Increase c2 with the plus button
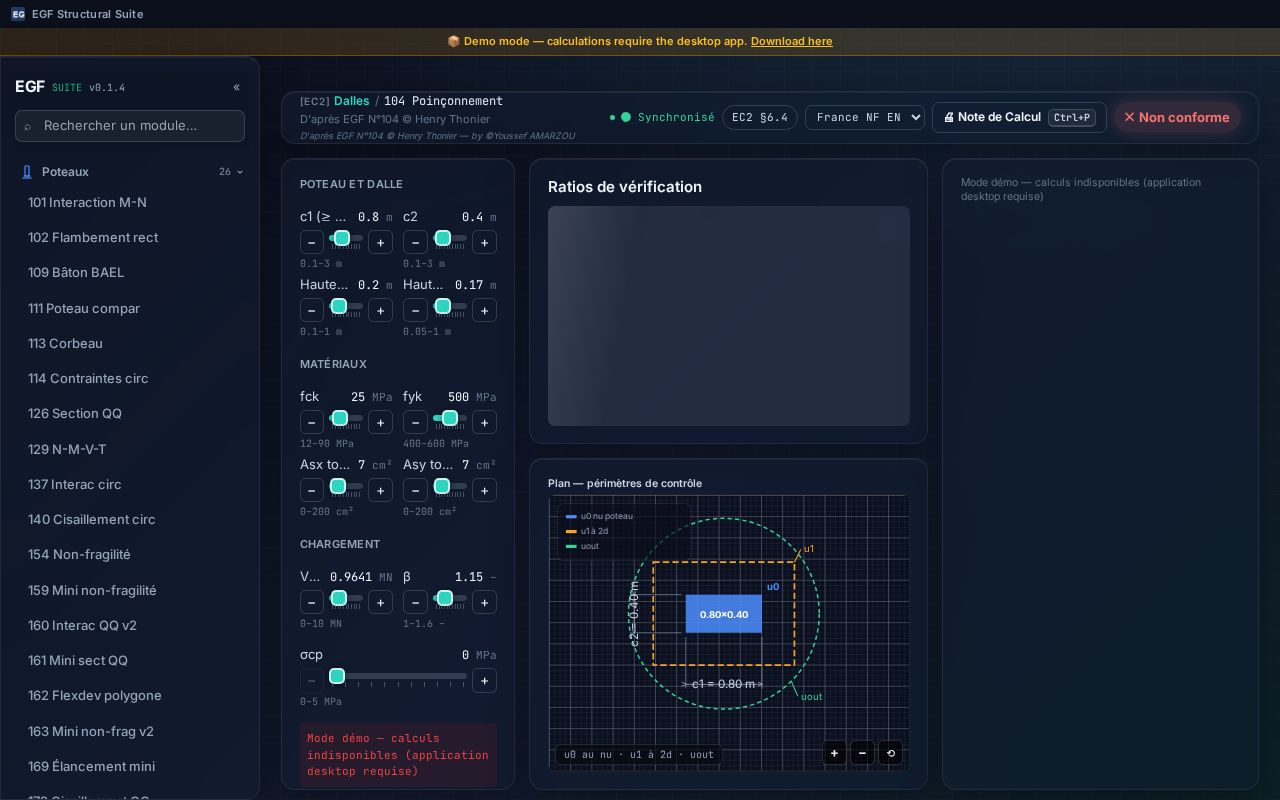 click(484, 242)
